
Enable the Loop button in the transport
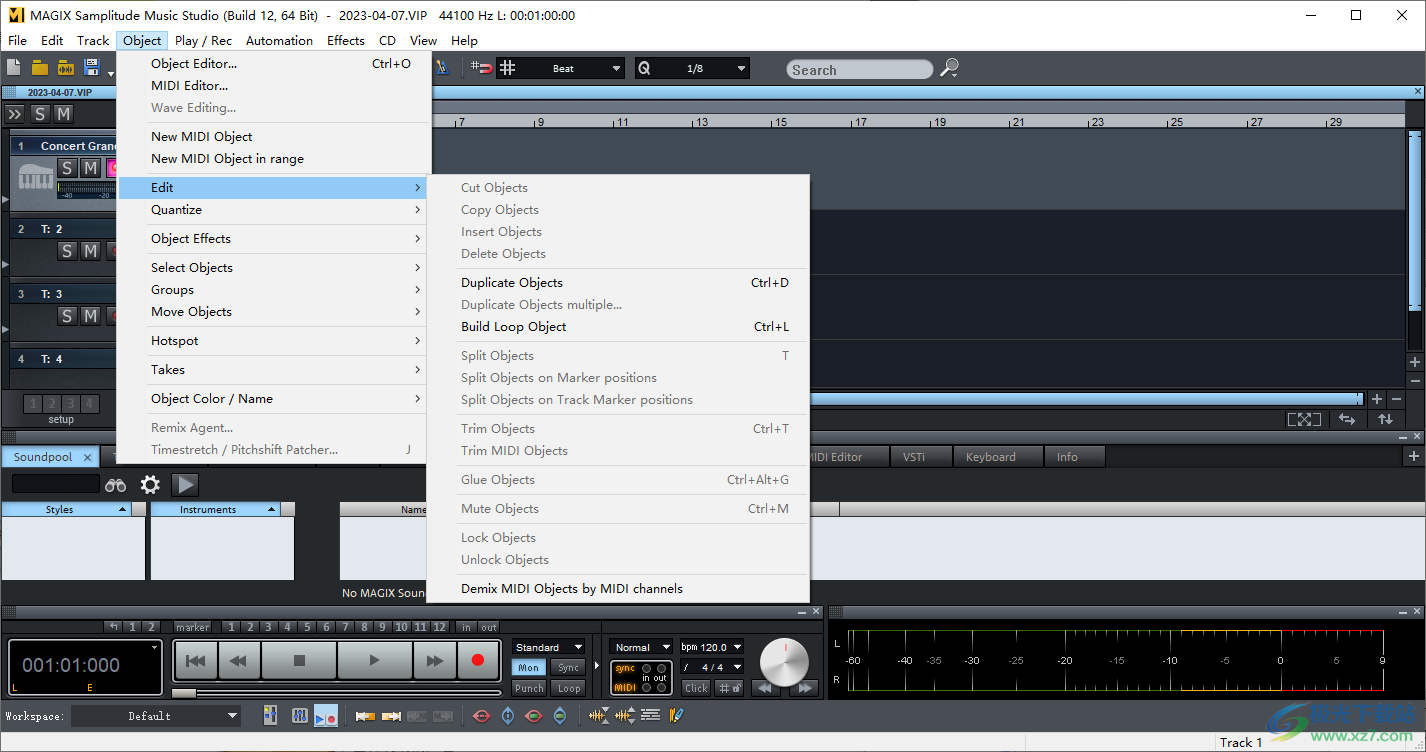coord(568,688)
